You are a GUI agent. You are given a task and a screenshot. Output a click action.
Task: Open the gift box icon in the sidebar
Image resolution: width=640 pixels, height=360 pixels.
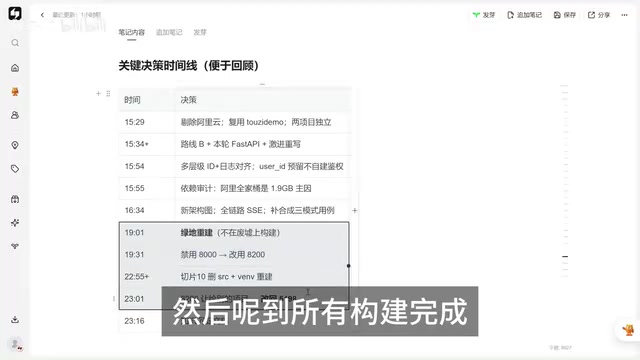coord(15,199)
